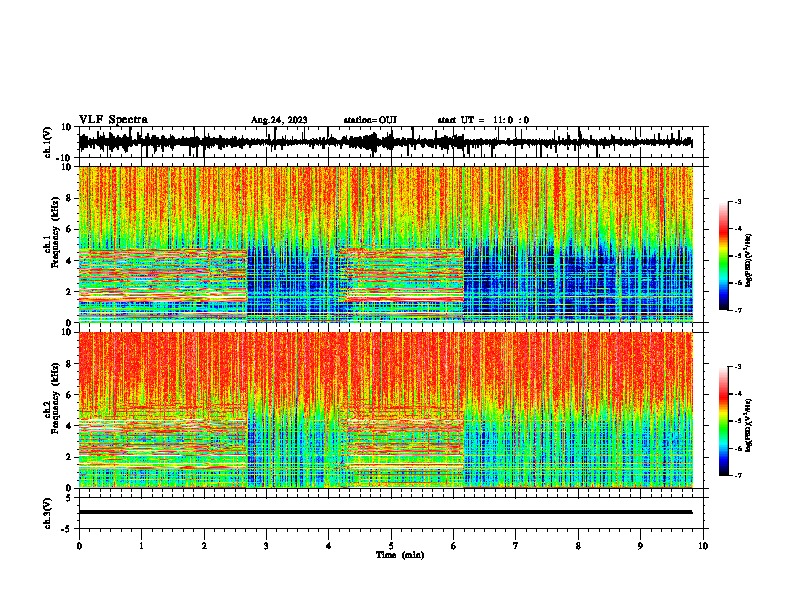This screenshot has width=792, height=612.
Task: Click the "8" kHz tick on ch.1 frequency axis
Action: coord(70,198)
